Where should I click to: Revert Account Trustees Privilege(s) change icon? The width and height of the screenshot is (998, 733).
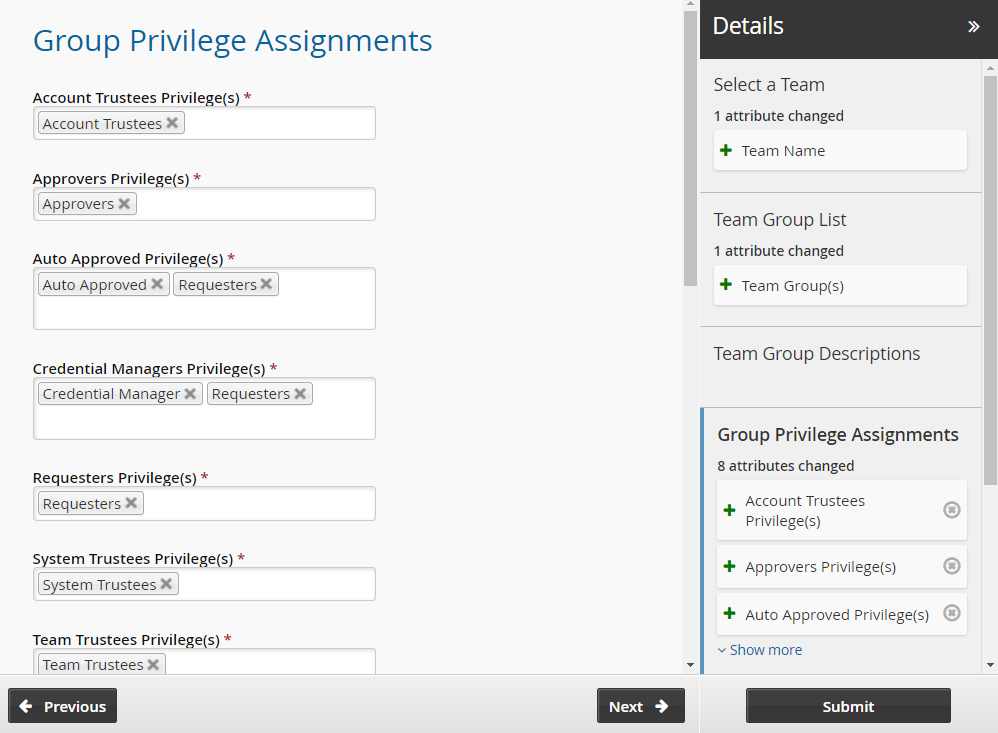pos(951,510)
